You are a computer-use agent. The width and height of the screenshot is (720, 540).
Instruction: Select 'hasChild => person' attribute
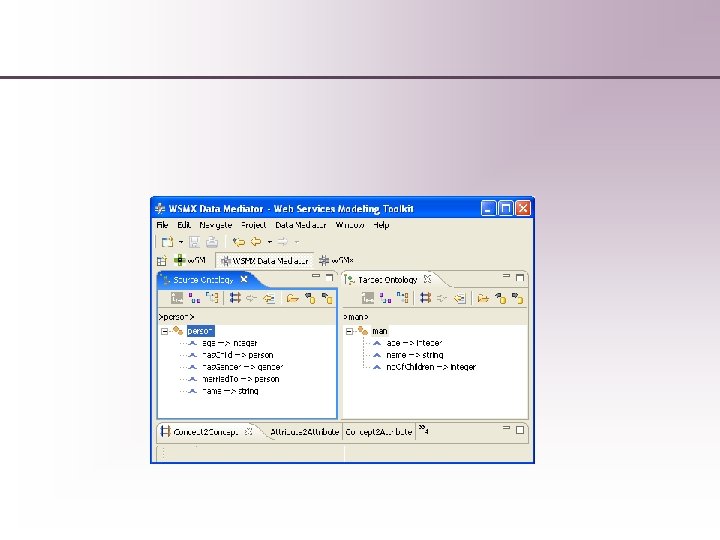(238, 355)
